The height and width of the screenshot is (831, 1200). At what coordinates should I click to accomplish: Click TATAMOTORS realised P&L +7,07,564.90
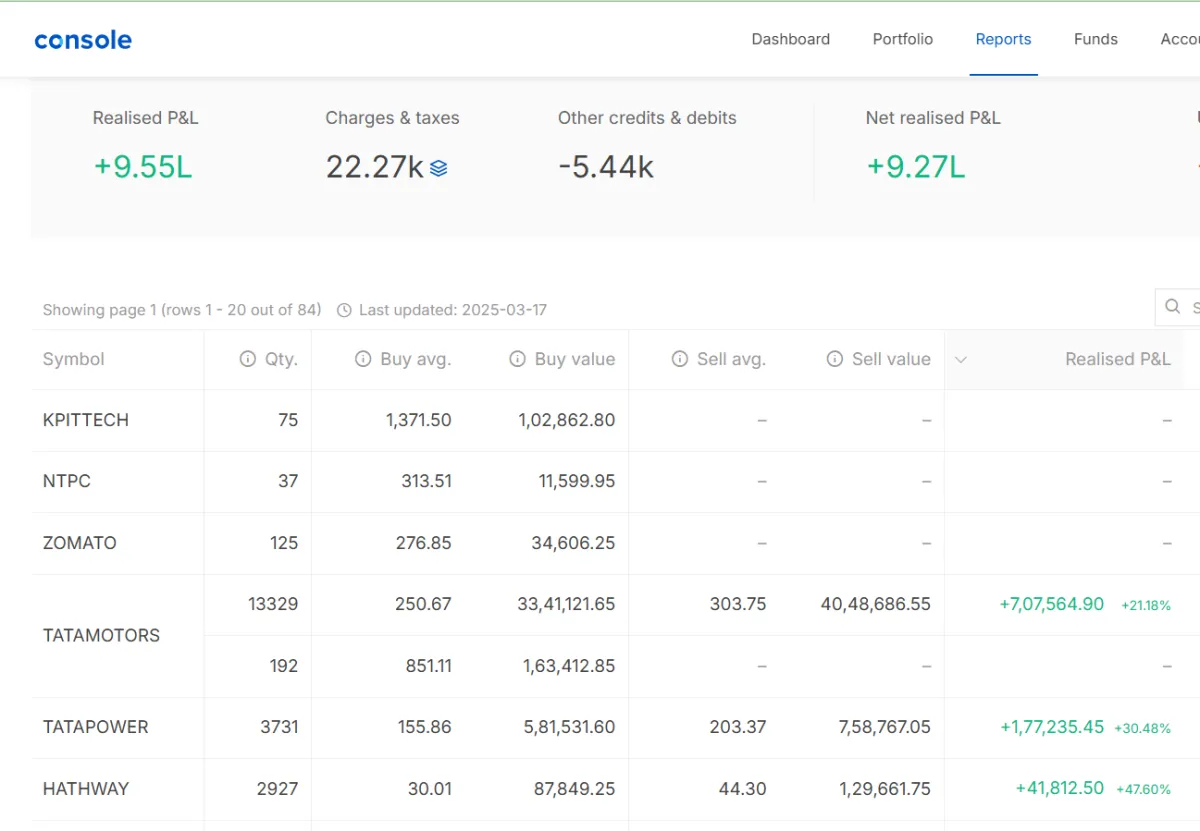coord(1052,604)
